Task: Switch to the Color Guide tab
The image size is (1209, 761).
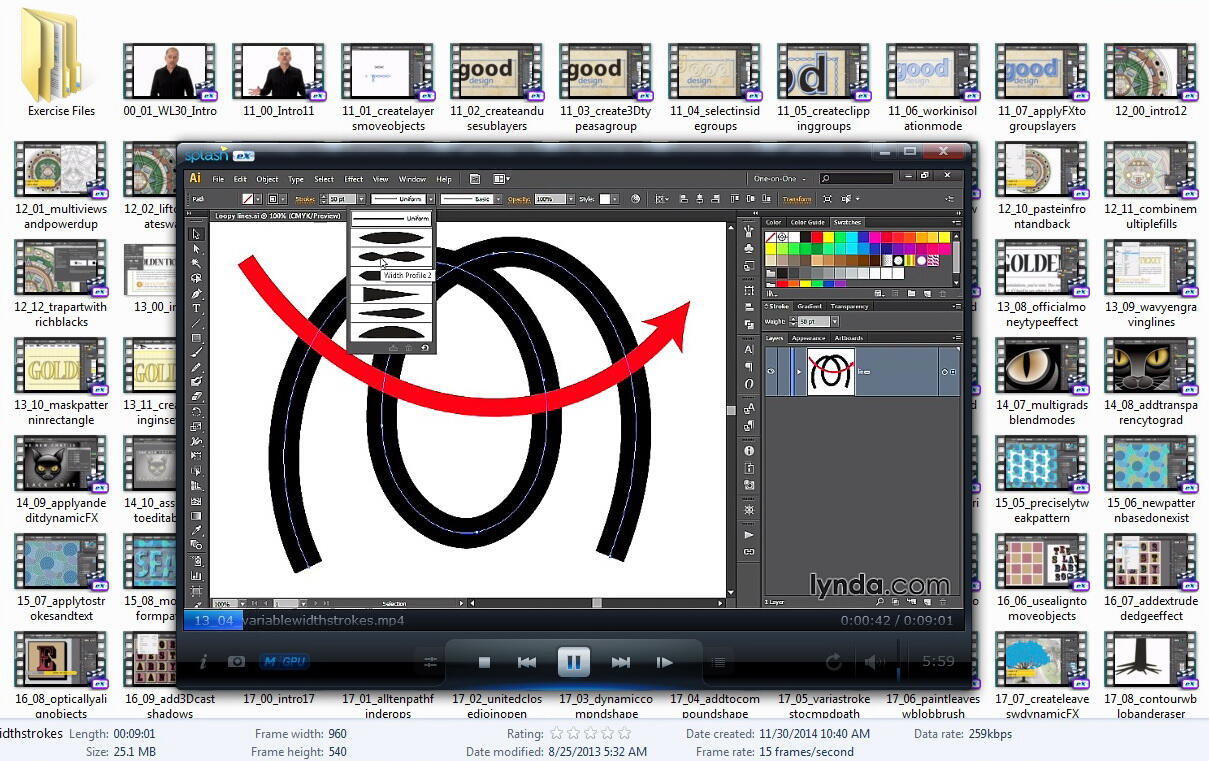Action: tap(808, 222)
